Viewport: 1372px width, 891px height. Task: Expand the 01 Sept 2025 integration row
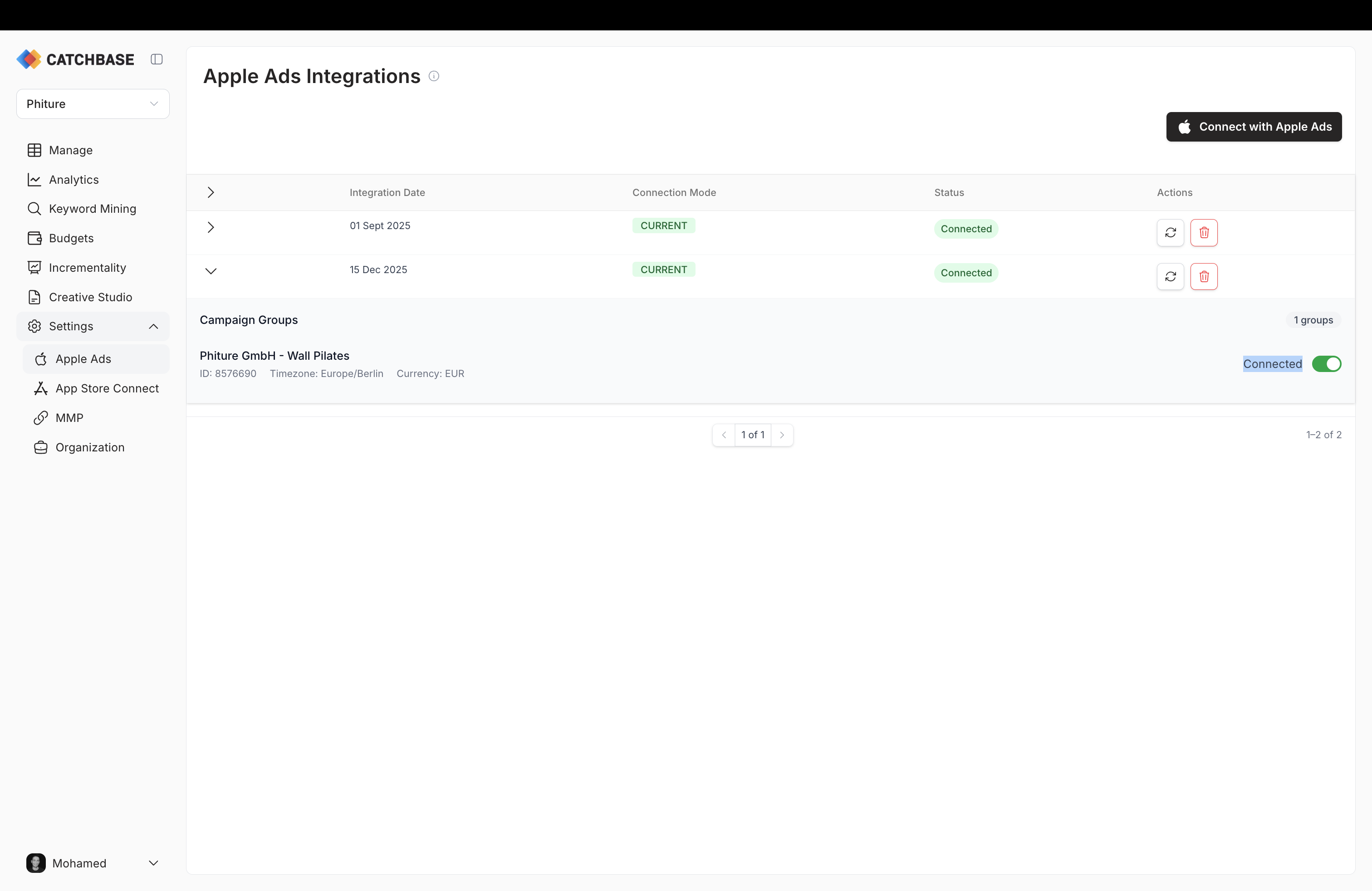(211, 227)
